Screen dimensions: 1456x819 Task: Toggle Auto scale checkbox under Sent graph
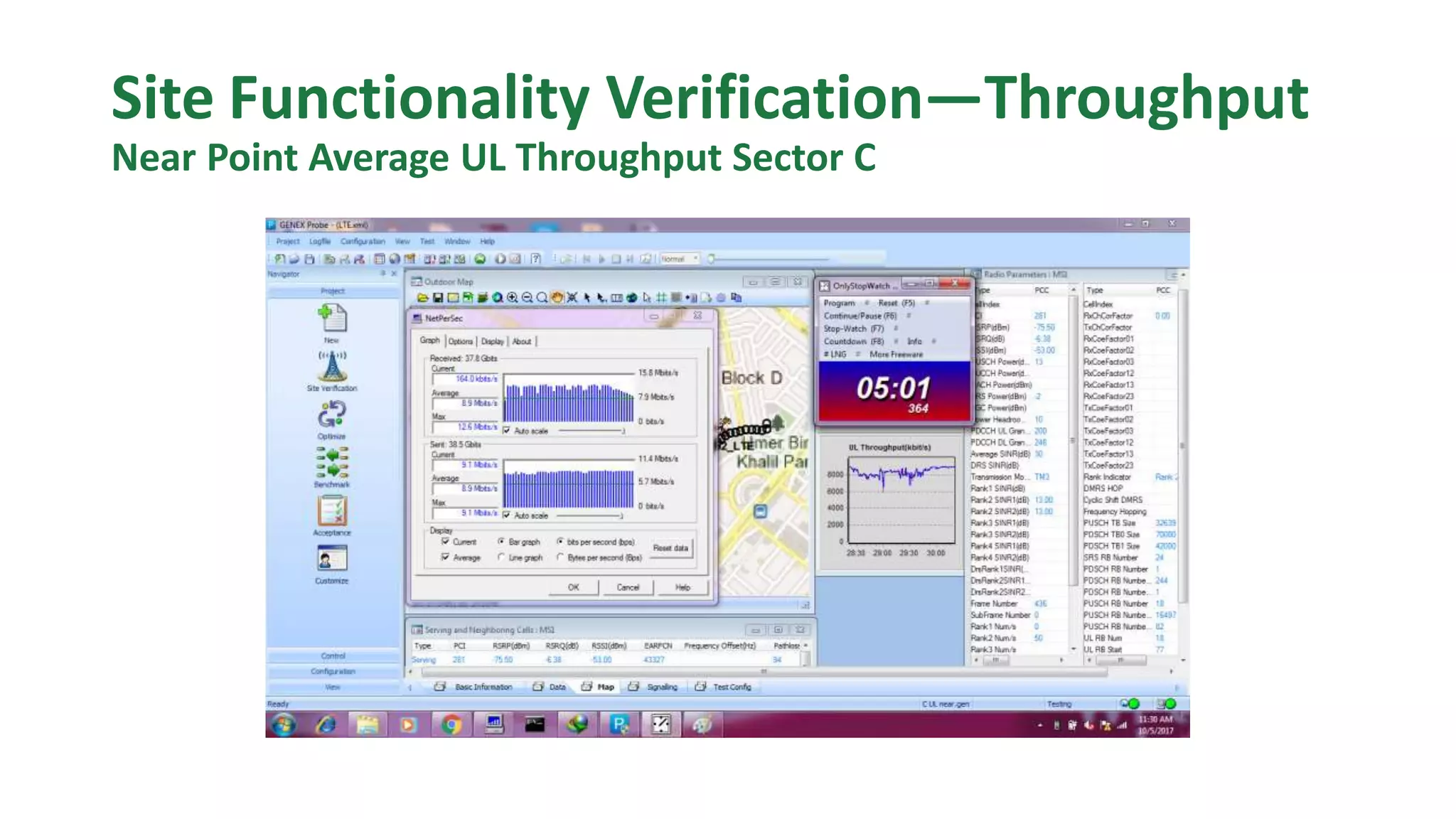[507, 515]
